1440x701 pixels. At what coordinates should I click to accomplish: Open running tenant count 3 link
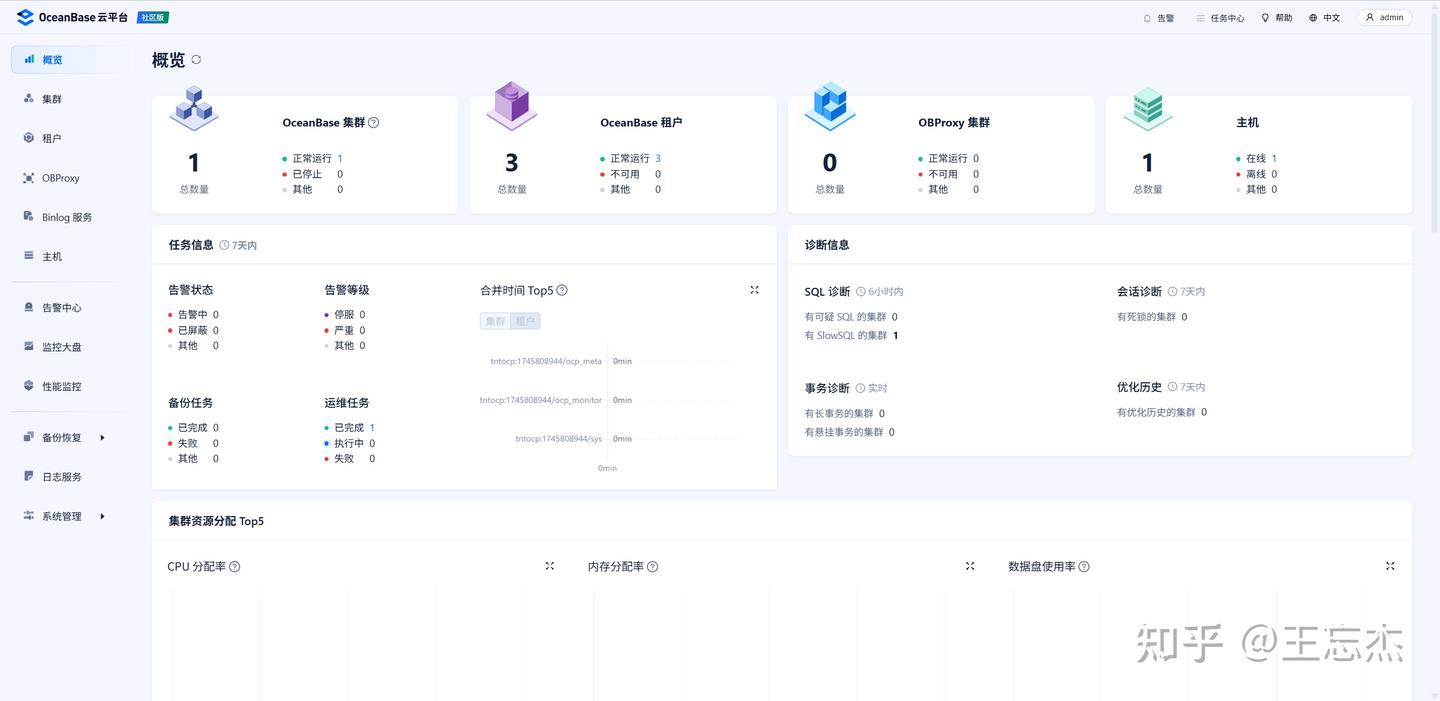pos(658,158)
